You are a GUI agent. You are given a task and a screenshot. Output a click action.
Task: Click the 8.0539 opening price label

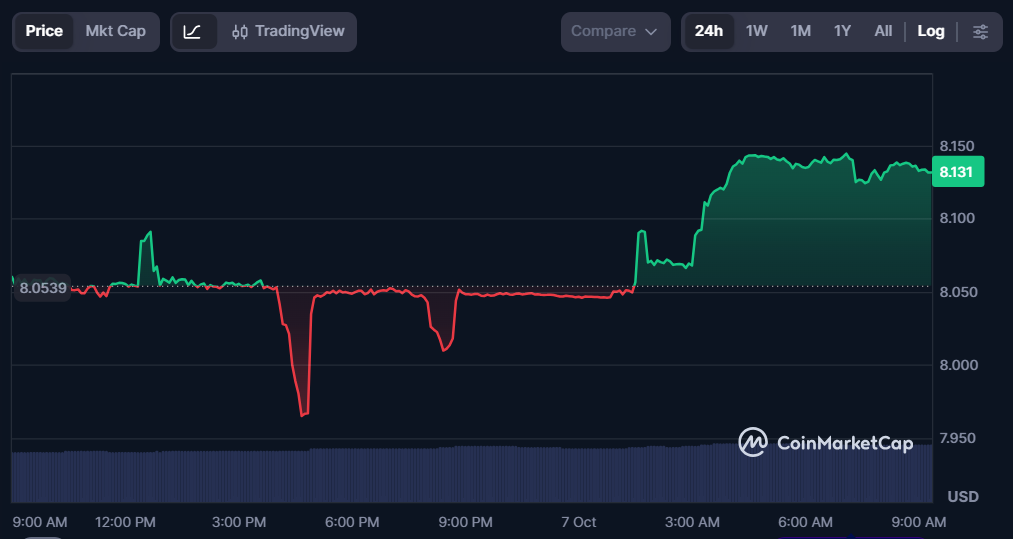click(43, 288)
